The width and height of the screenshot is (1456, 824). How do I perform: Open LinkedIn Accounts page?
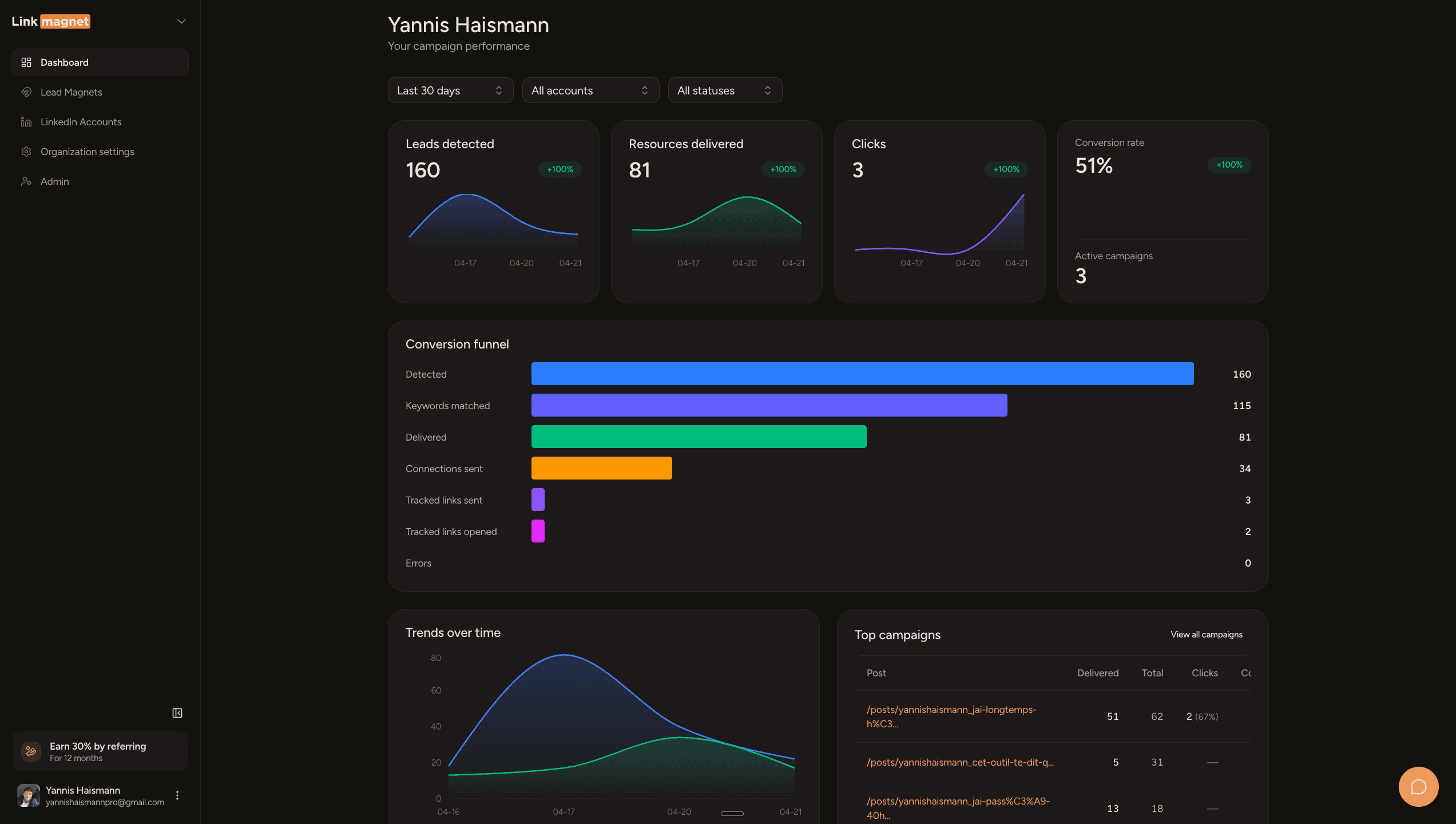[100, 122]
